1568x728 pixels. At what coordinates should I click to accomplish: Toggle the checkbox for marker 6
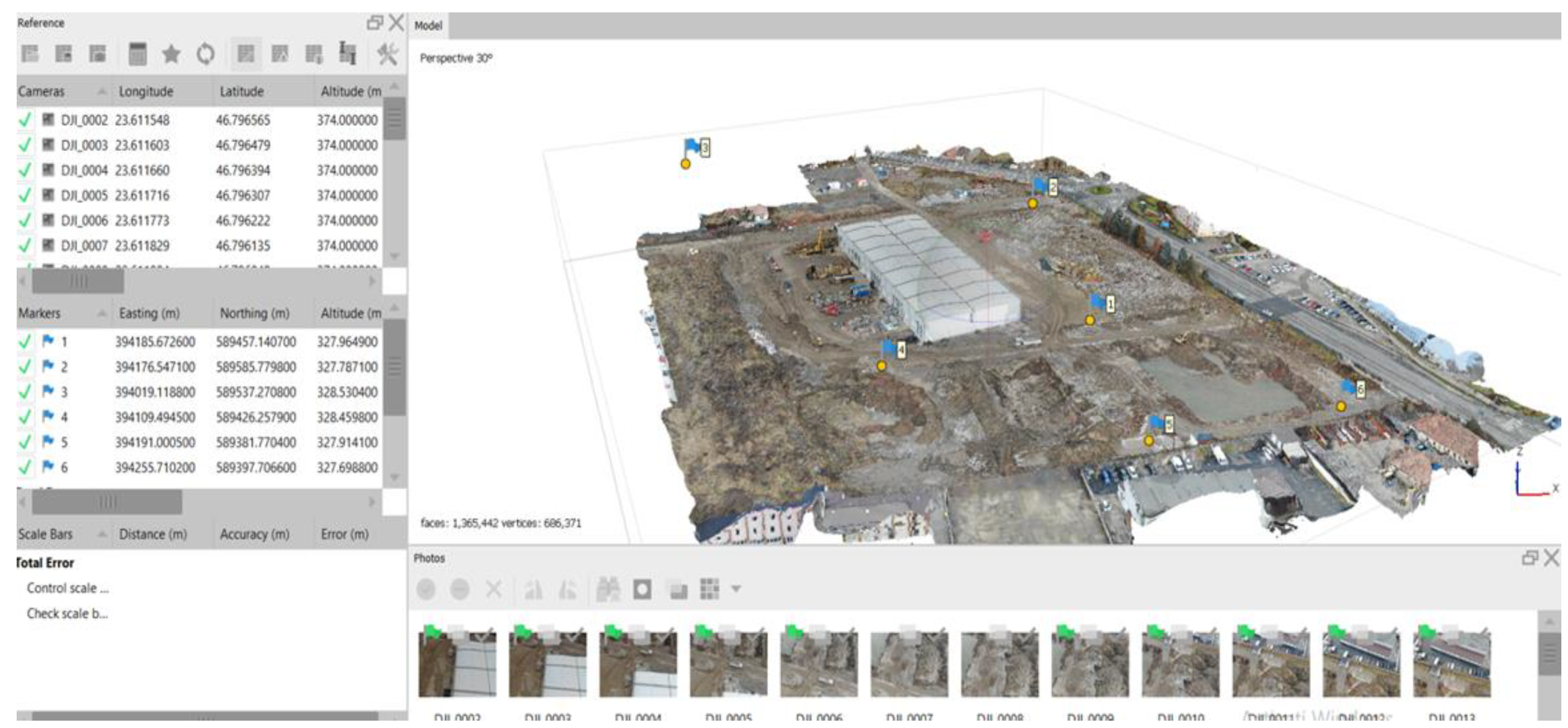pyautogui.click(x=25, y=467)
